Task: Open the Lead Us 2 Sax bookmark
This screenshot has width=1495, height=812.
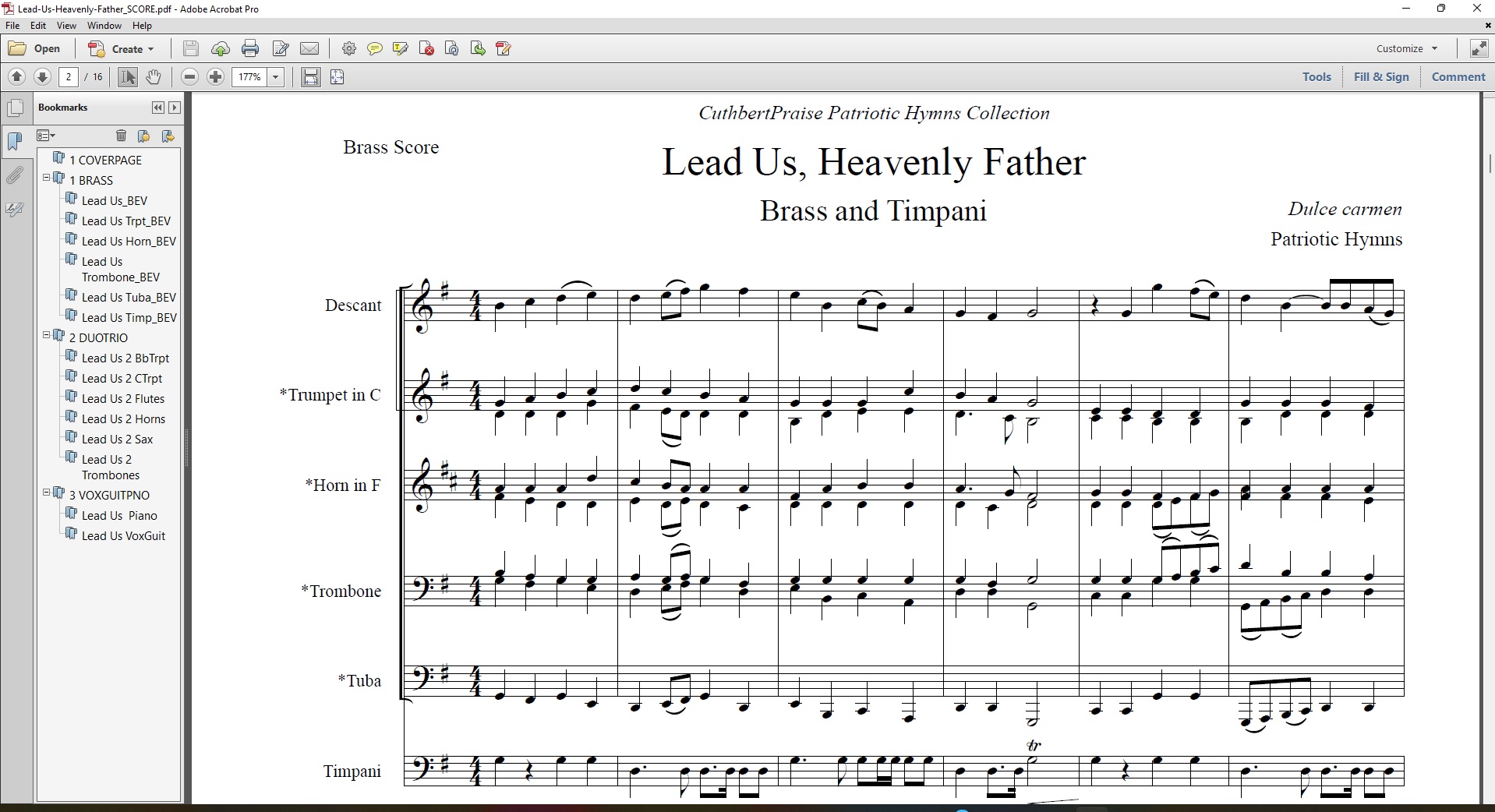Action: pyautogui.click(x=118, y=440)
